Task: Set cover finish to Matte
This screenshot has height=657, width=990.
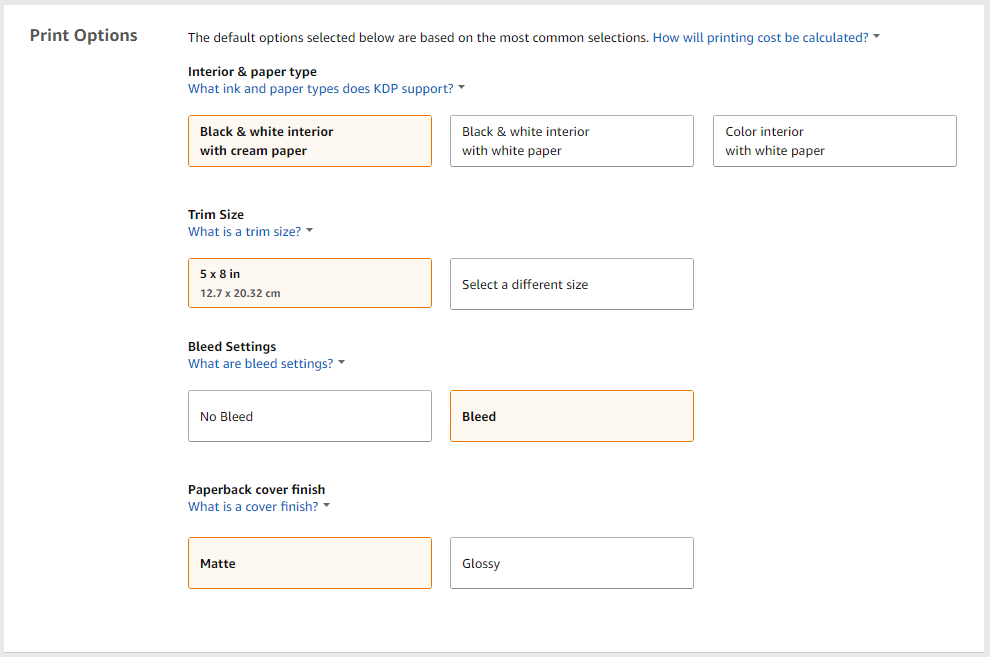Action: pos(309,563)
